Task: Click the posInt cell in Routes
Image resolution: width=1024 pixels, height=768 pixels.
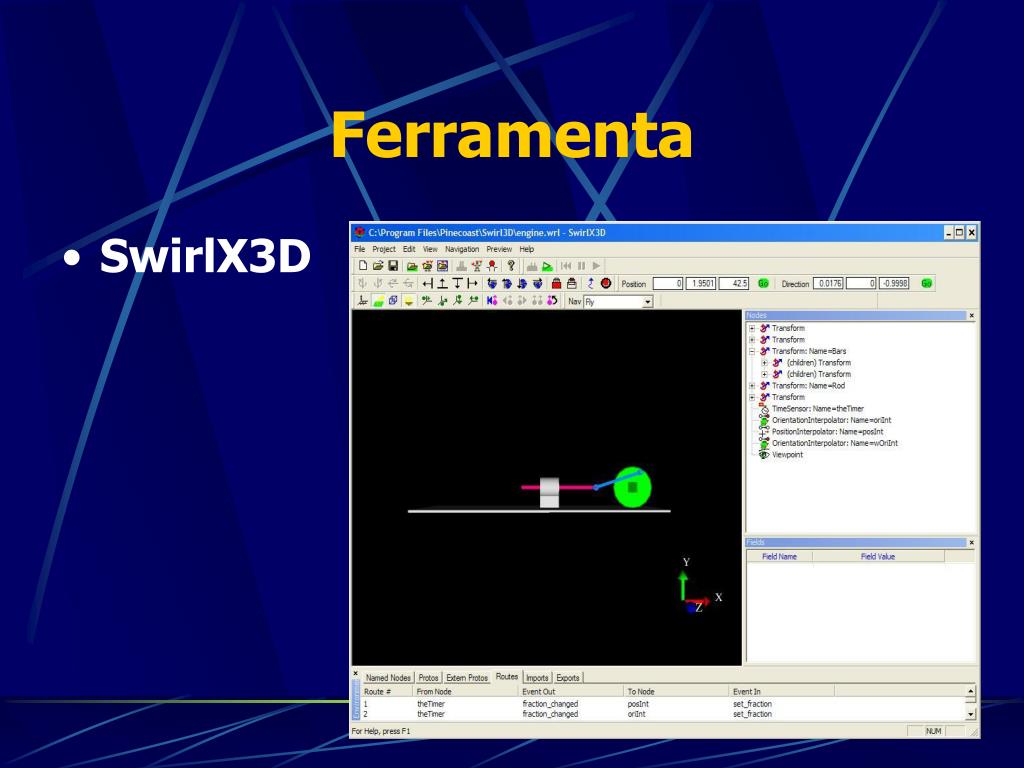Action: [x=638, y=704]
